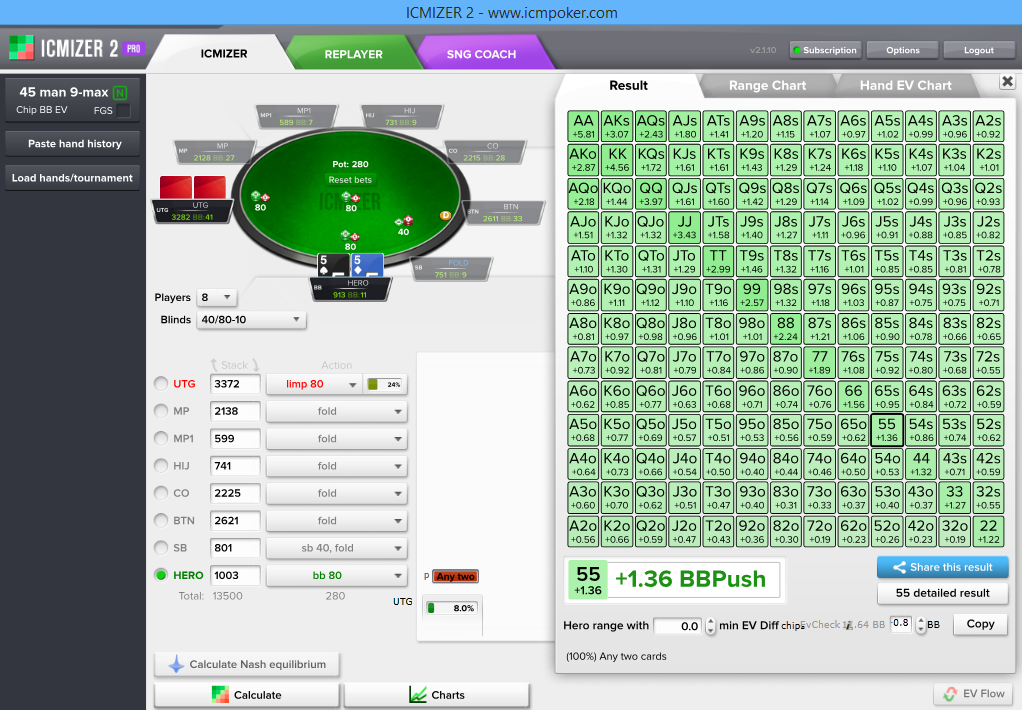The height and width of the screenshot is (710, 1022).
Task: Select the AA hand cell
Action: click(583, 126)
